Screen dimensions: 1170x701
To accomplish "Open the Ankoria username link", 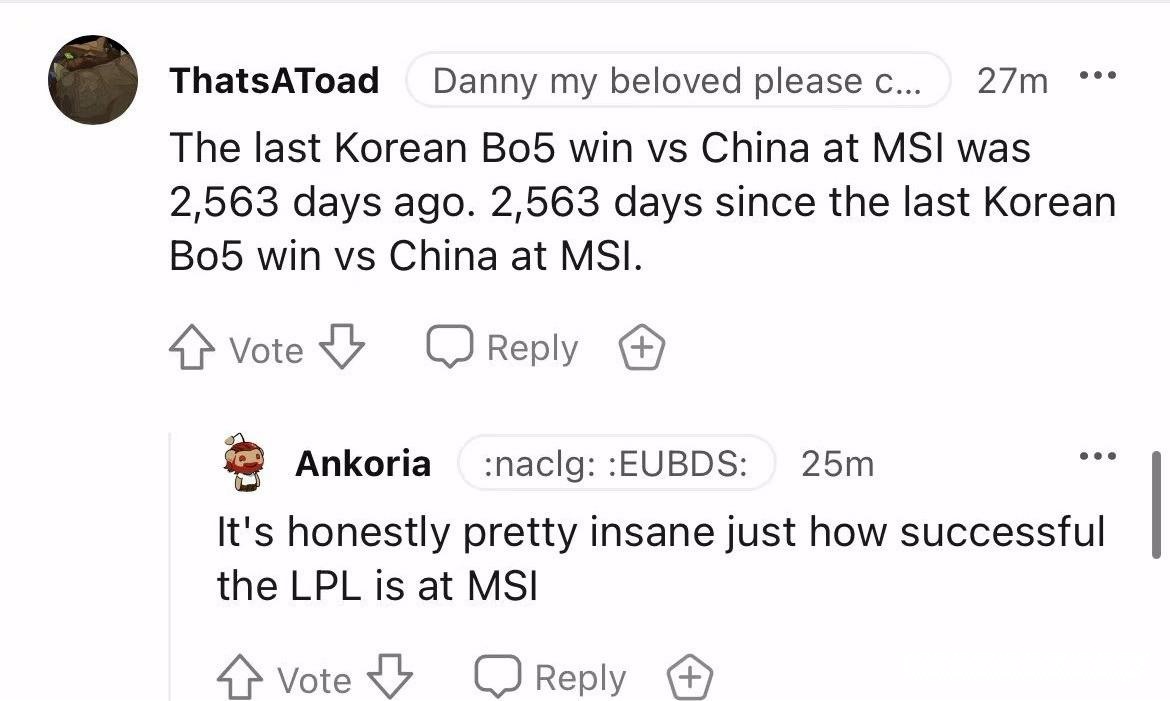I will tap(363, 463).
